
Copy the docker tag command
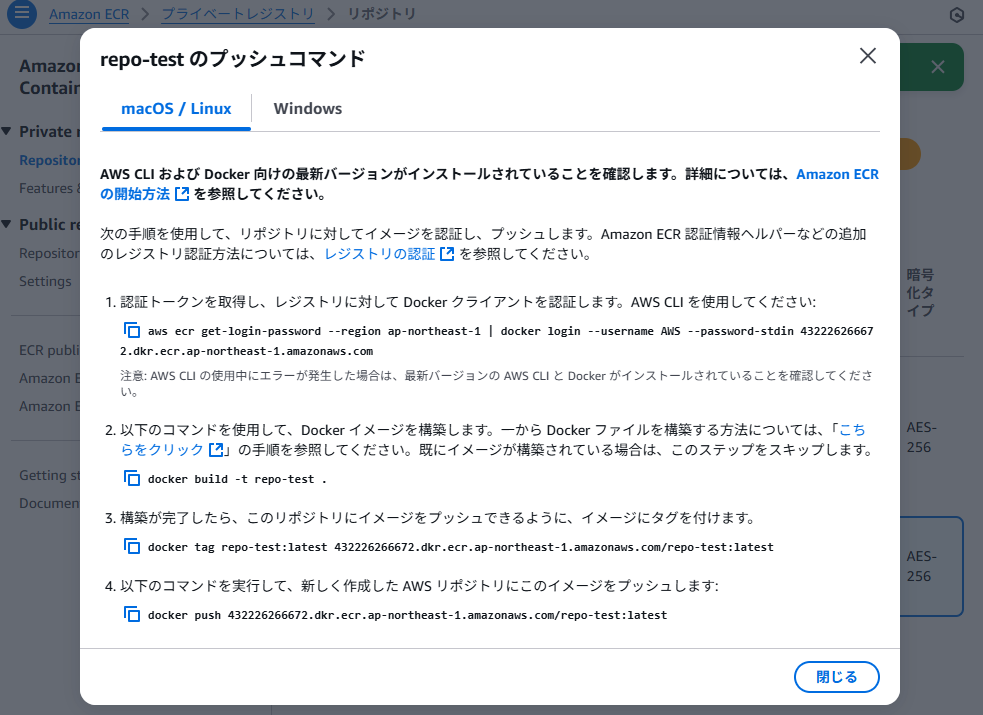[132, 546]
